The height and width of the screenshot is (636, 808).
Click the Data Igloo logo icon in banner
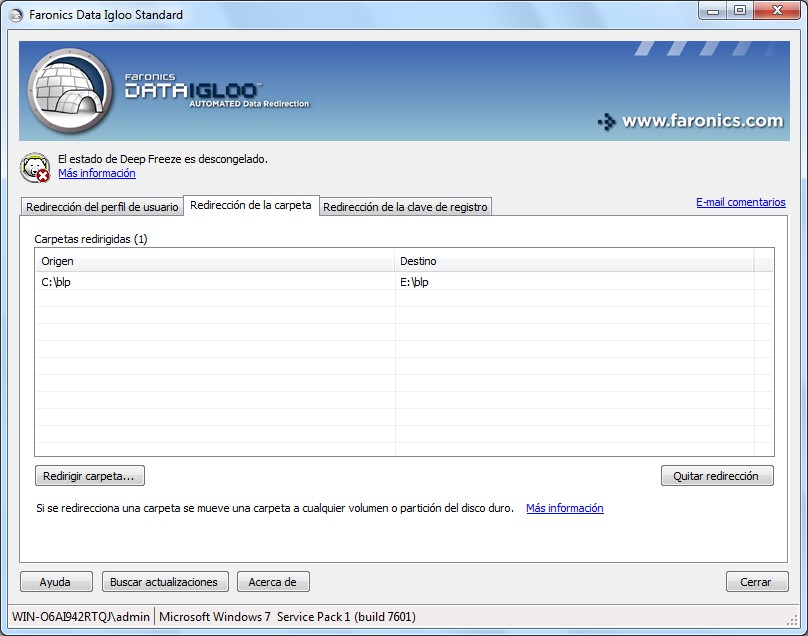point(70,91)
